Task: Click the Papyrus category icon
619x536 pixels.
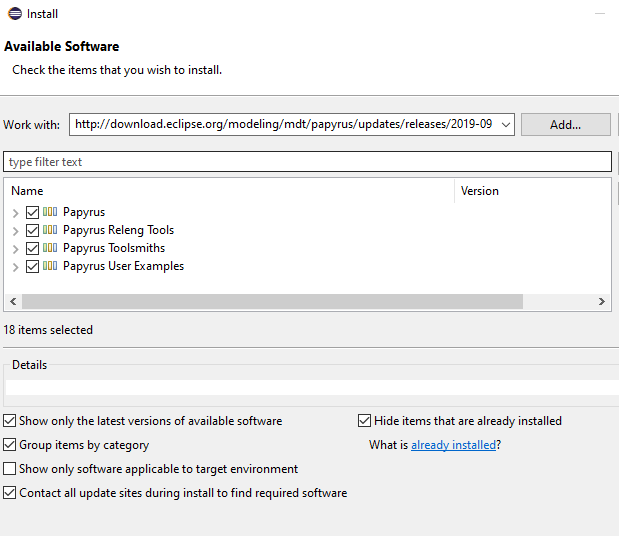Action: point(50,212)
